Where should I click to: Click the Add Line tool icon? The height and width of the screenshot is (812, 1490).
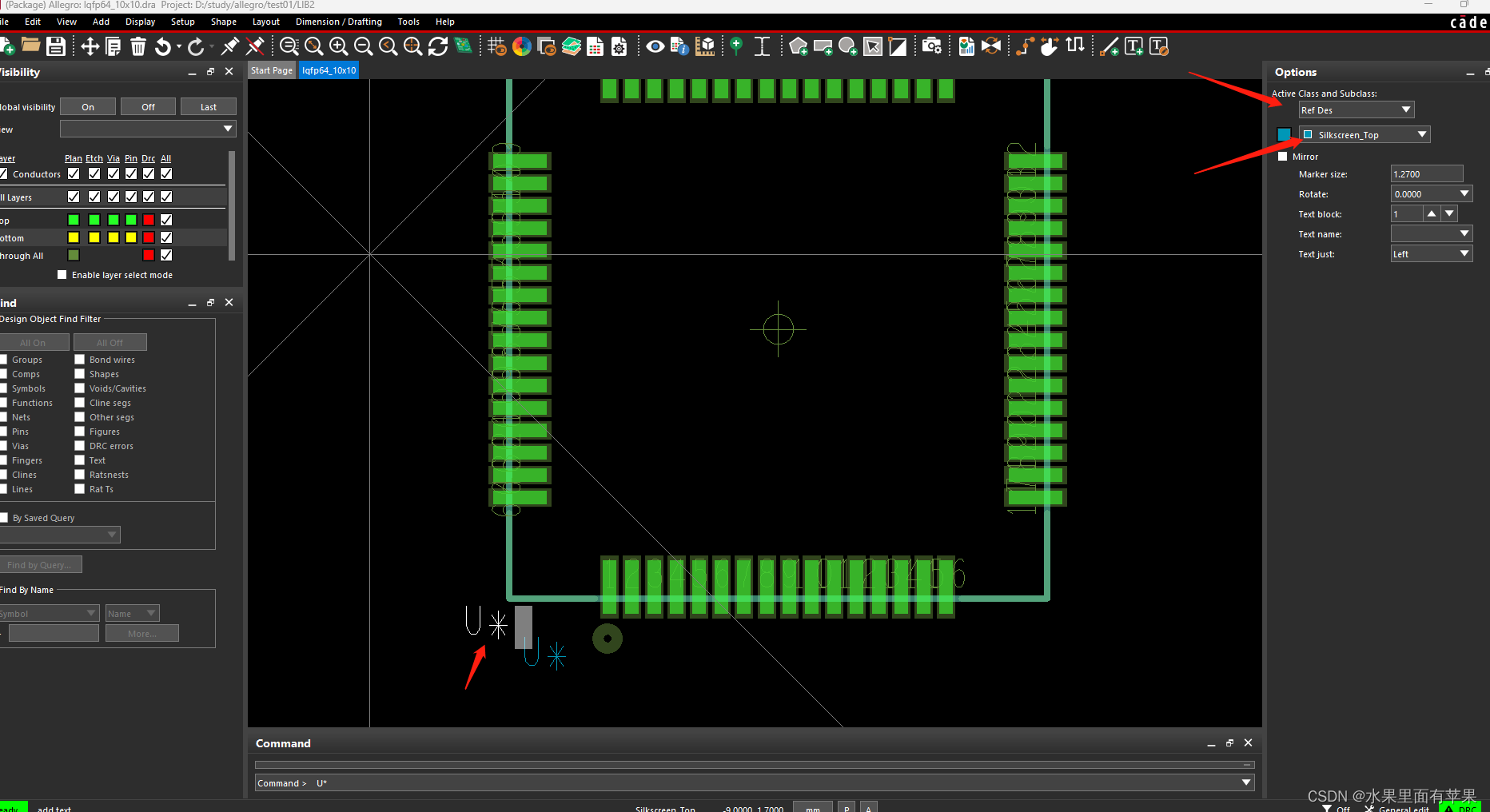(1109, 46)
